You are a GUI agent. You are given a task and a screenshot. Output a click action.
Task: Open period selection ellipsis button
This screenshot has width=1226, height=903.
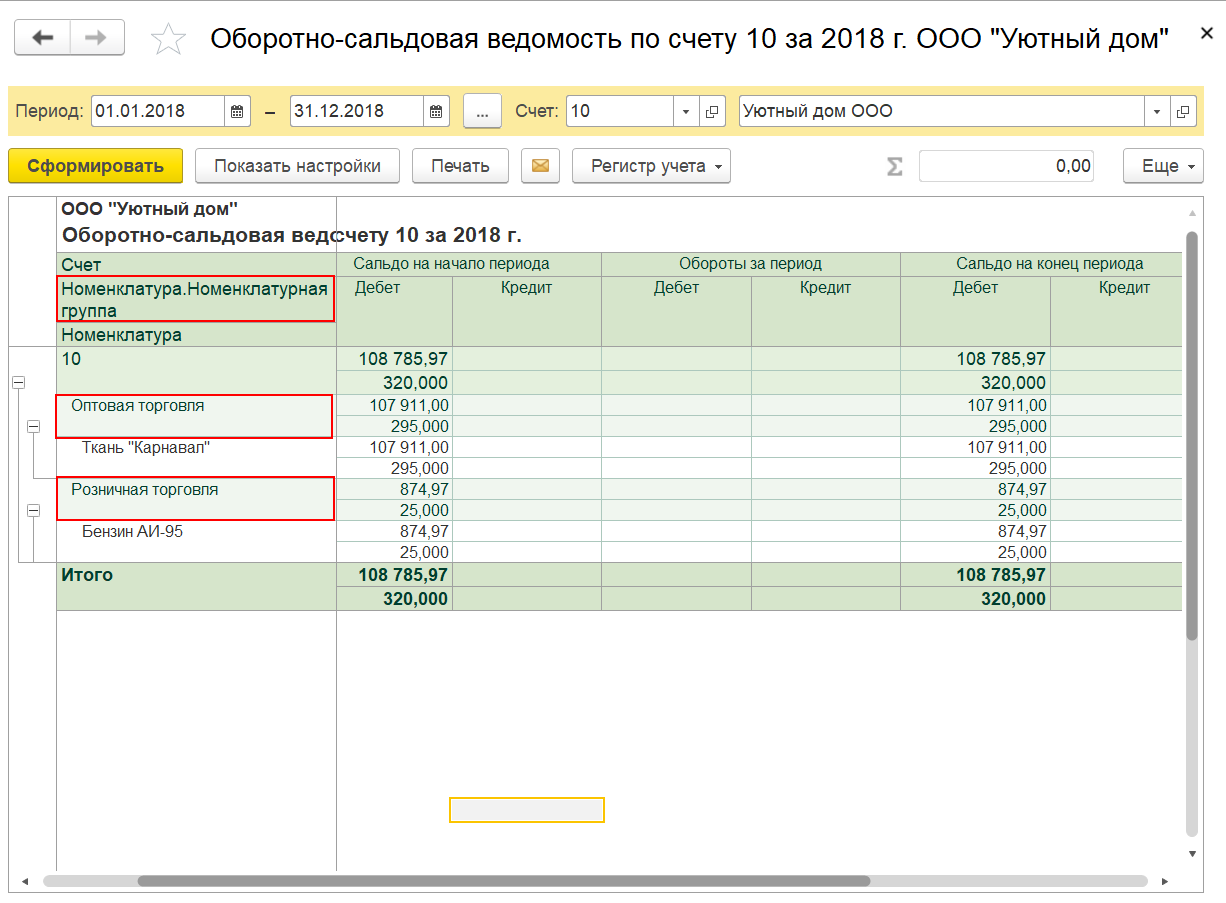[482, 111]
